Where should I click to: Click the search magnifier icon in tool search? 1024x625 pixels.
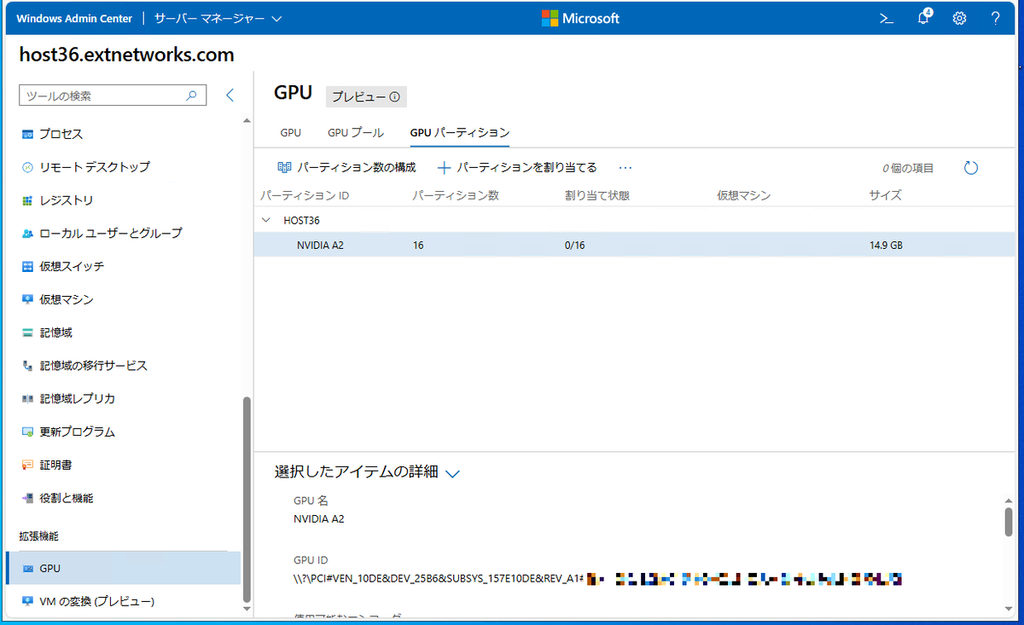191,95
